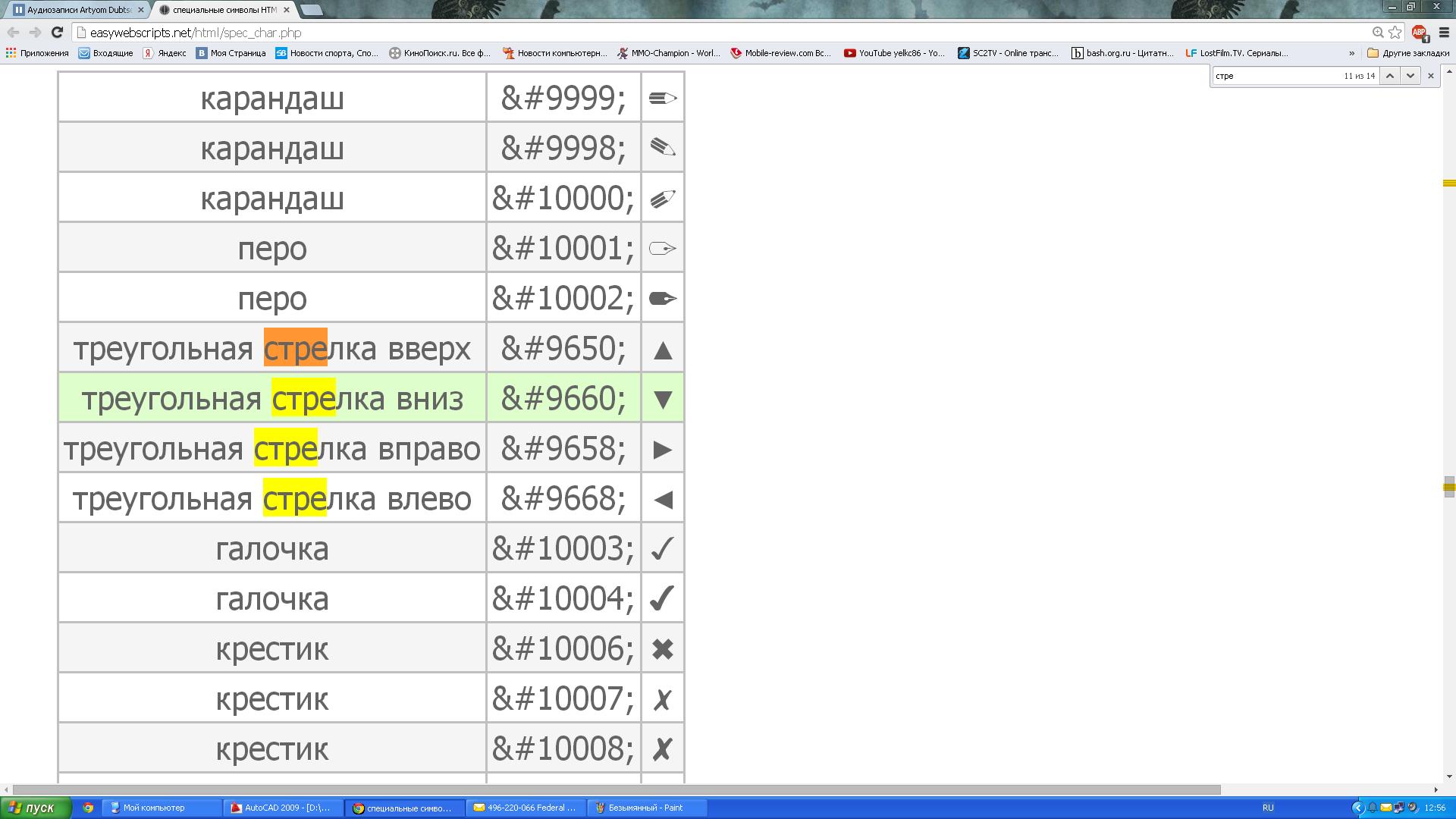1456x819 pixels.
Task: Open YouTube yelkc86 bookmark
Action: (895, 53)
